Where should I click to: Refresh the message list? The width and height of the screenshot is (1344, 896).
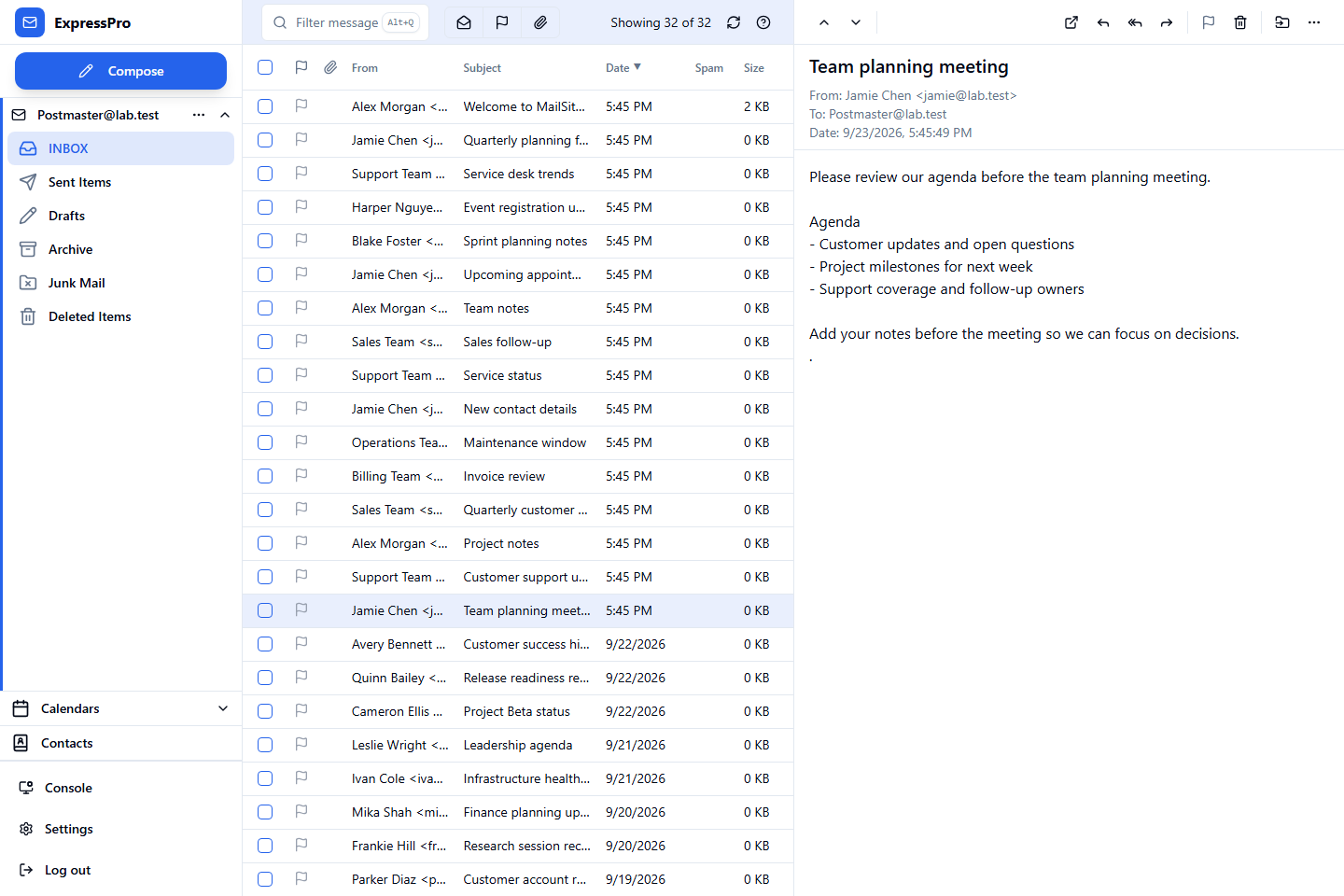734,22
